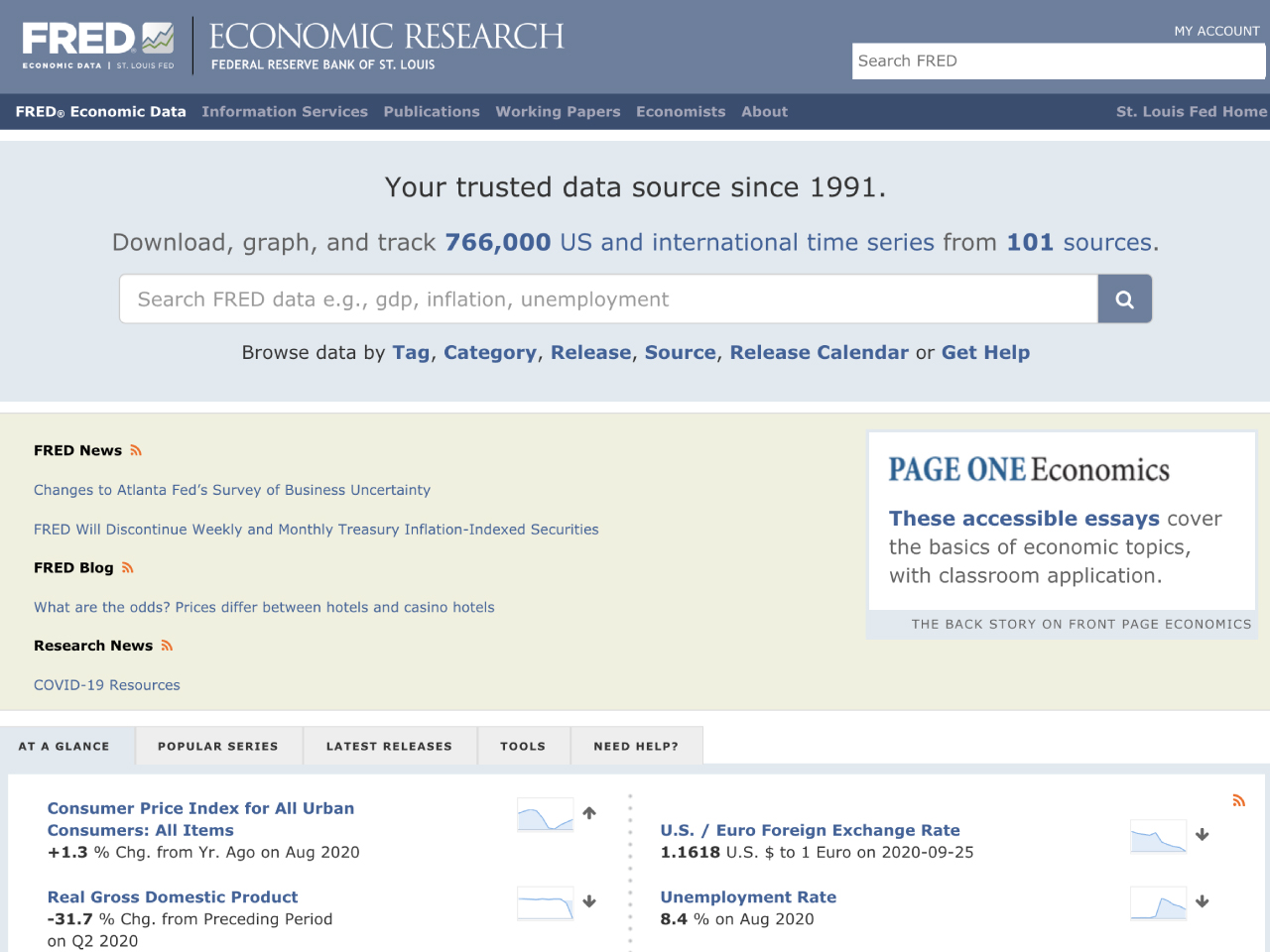Viewport: 1270px width, 952px height.
Task: Focus the main Search FRED data box
Action: (x=608, y=298)
